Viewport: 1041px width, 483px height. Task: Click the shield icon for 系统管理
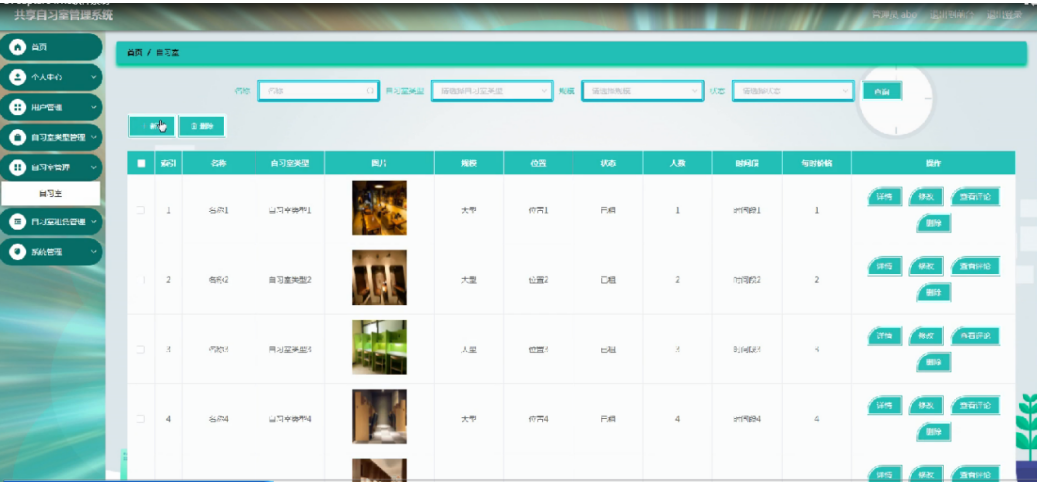point(17,251)
